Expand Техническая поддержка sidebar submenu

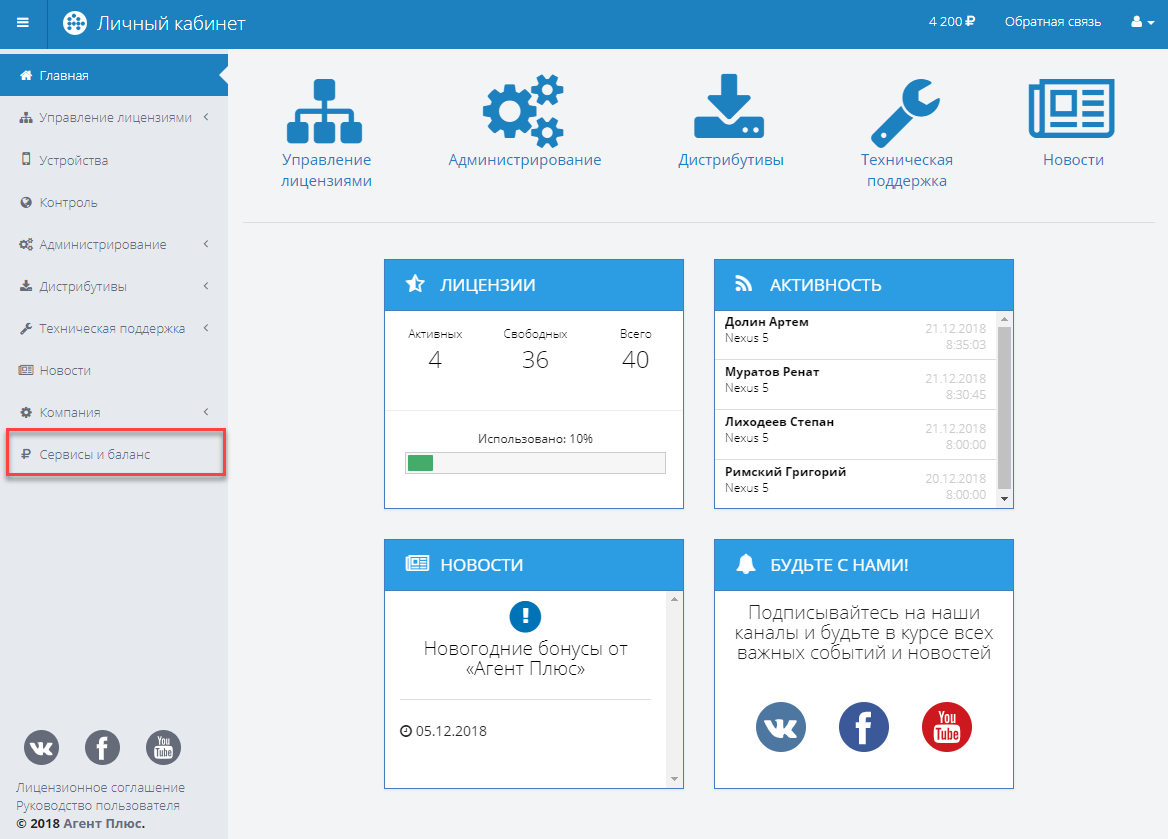pyautogui.click(x=114, y=328)
